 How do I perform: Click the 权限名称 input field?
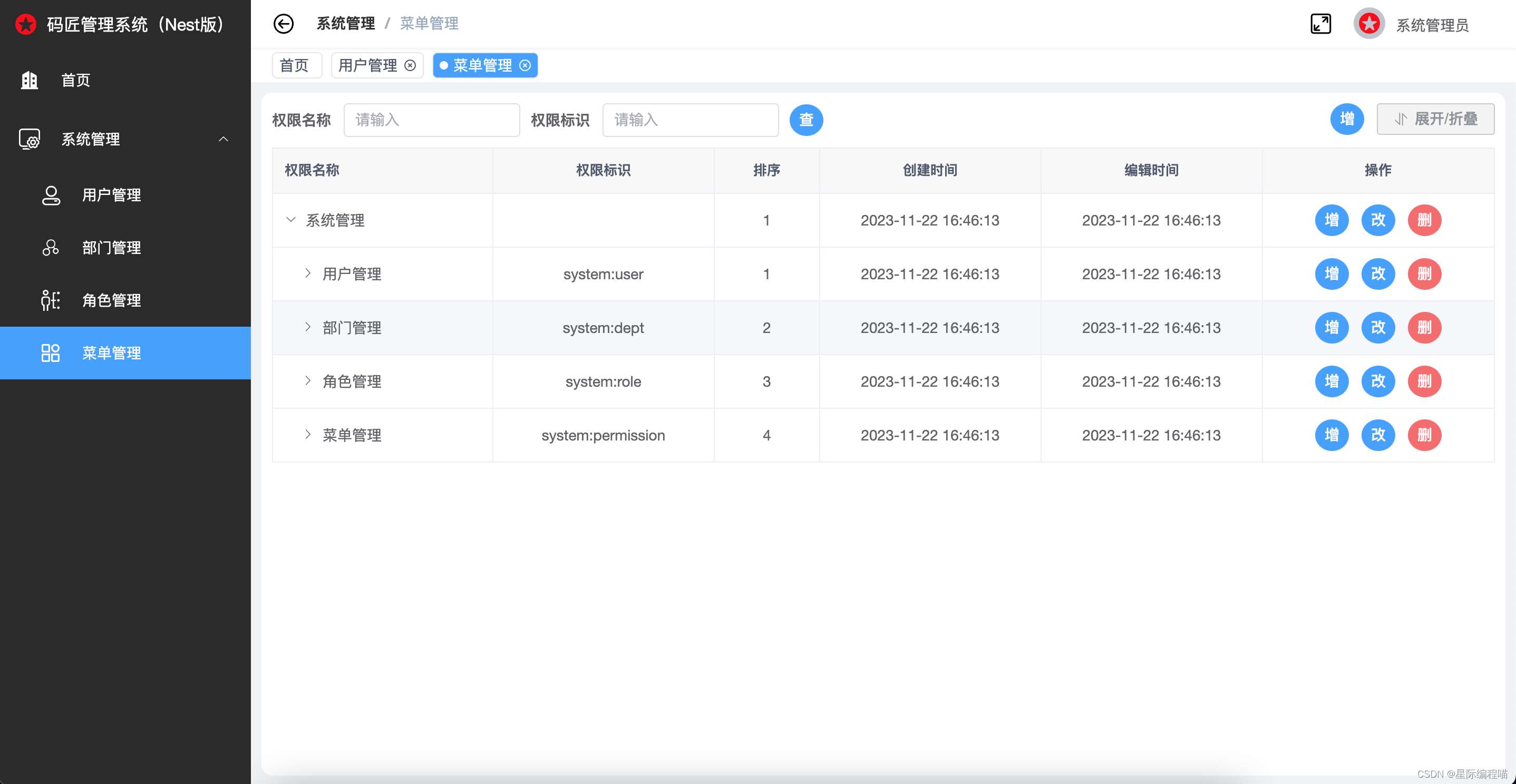pos(431,120)
